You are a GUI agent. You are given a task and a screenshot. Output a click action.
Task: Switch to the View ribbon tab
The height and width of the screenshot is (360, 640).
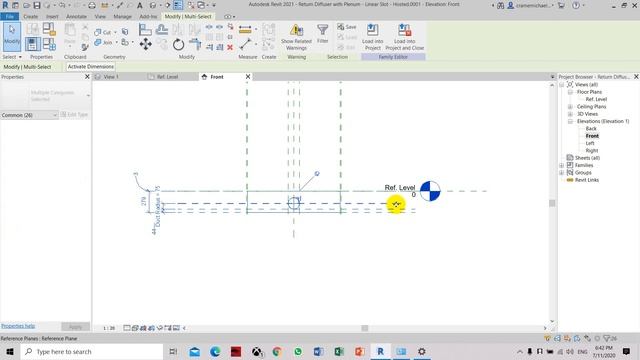pos(100,16)
